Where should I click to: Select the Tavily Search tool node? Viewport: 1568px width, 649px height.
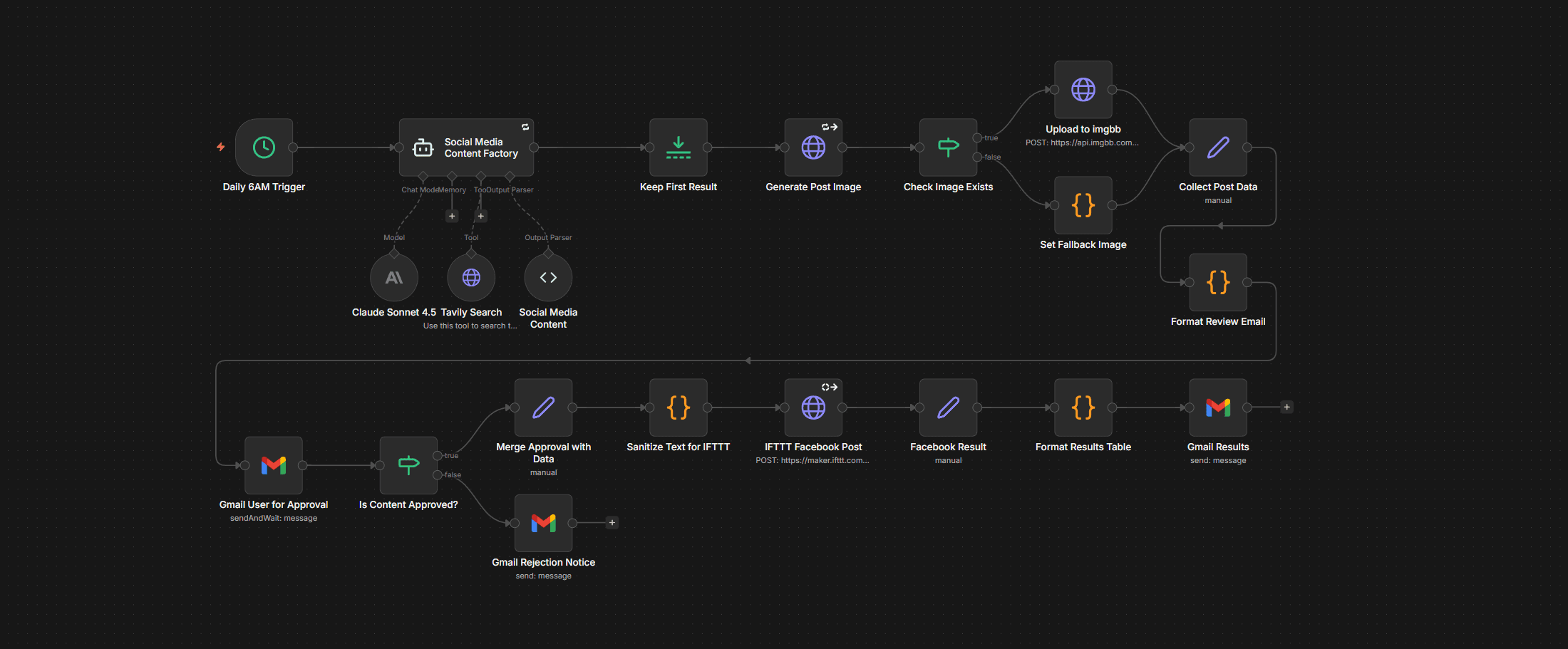point(471,278)
